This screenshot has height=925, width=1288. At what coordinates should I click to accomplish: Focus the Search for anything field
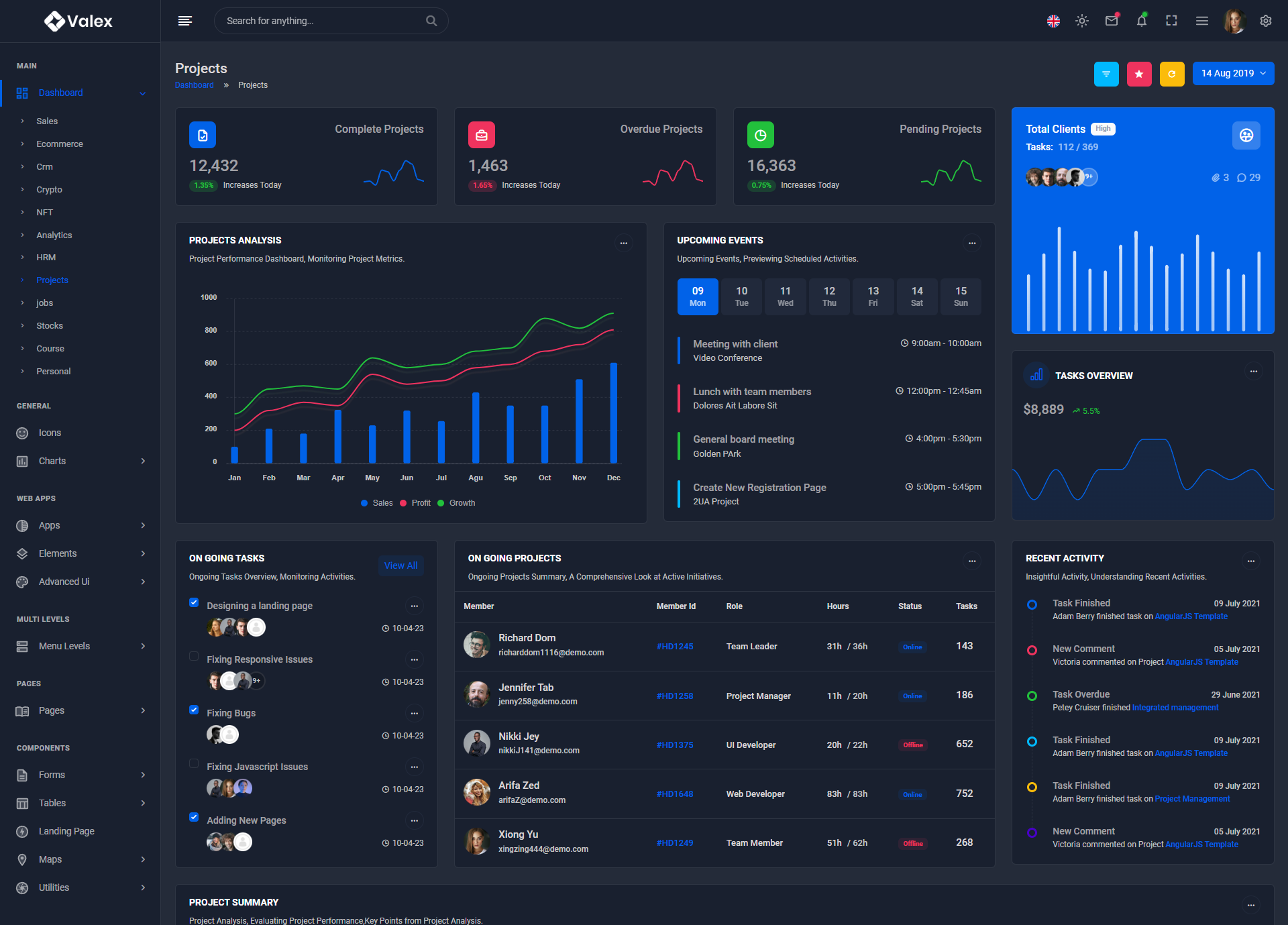(322, 21)
